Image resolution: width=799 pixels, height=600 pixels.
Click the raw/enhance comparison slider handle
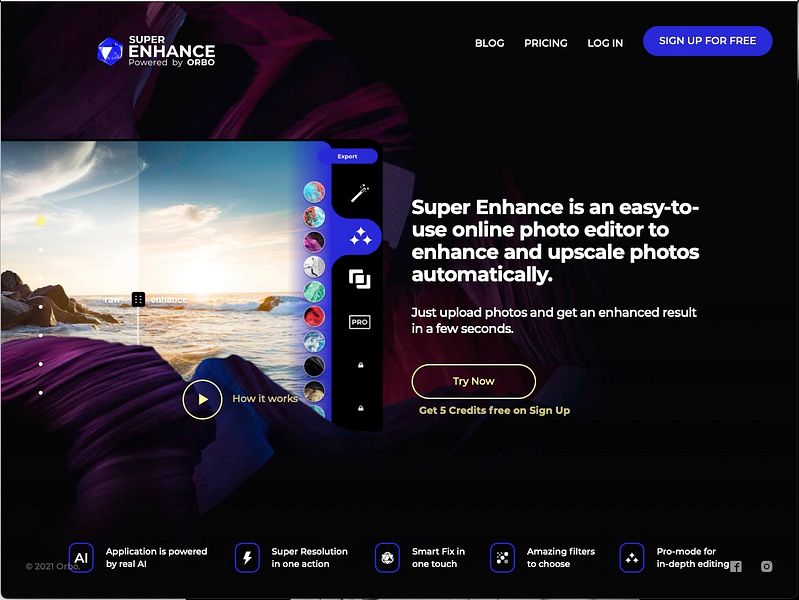click(x=138, y=299)
